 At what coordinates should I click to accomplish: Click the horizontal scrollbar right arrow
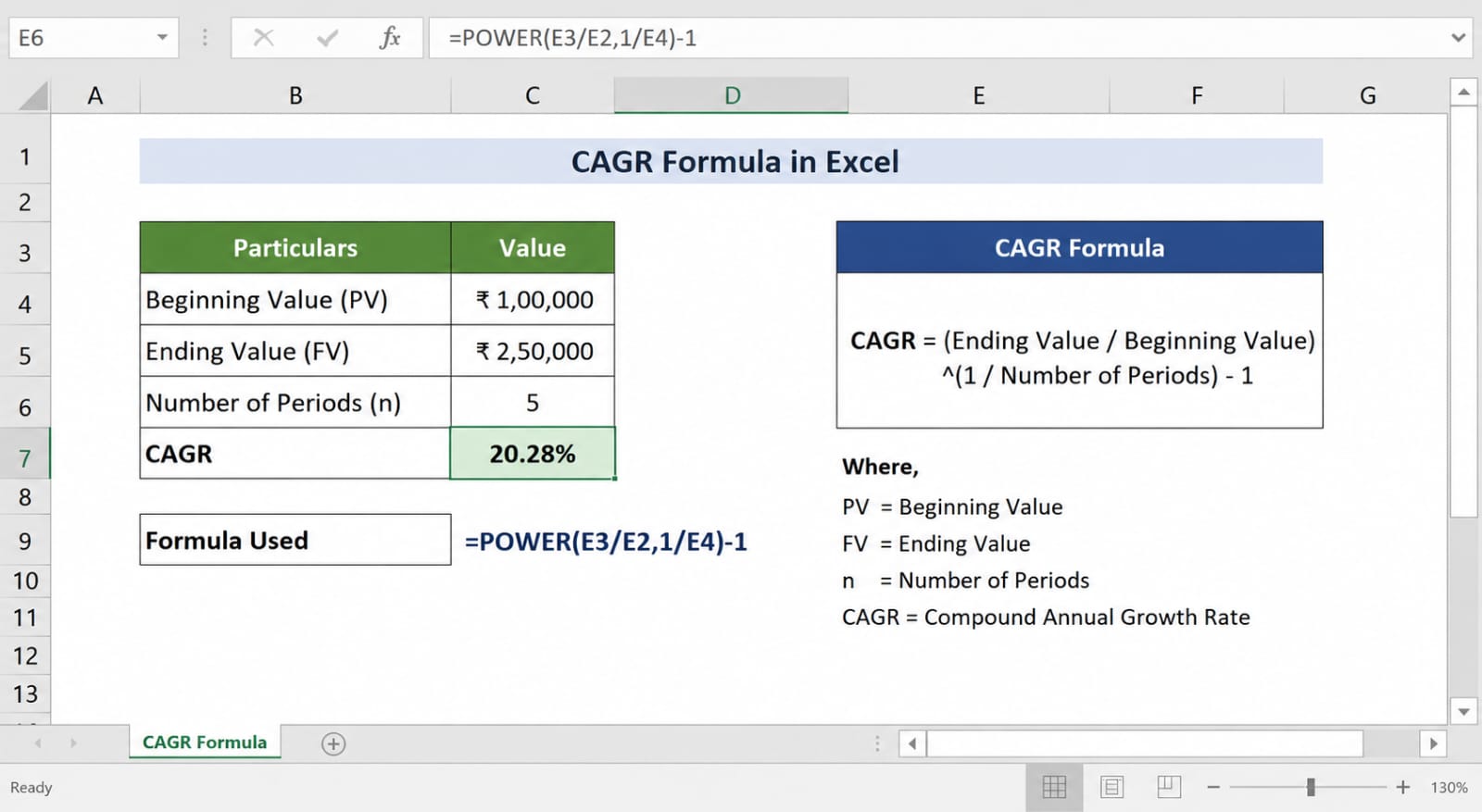(1433, 743)
